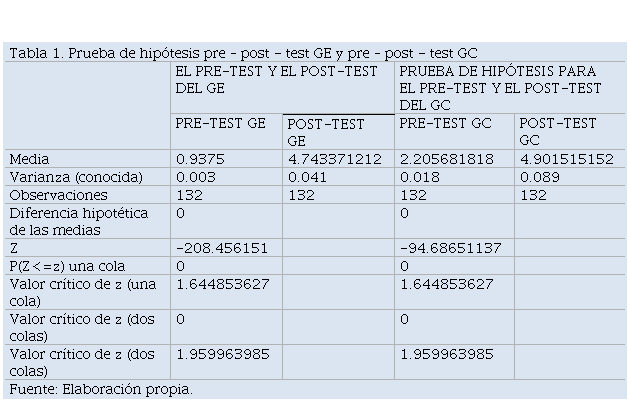Select the Media row label

[x=29, y=159]
